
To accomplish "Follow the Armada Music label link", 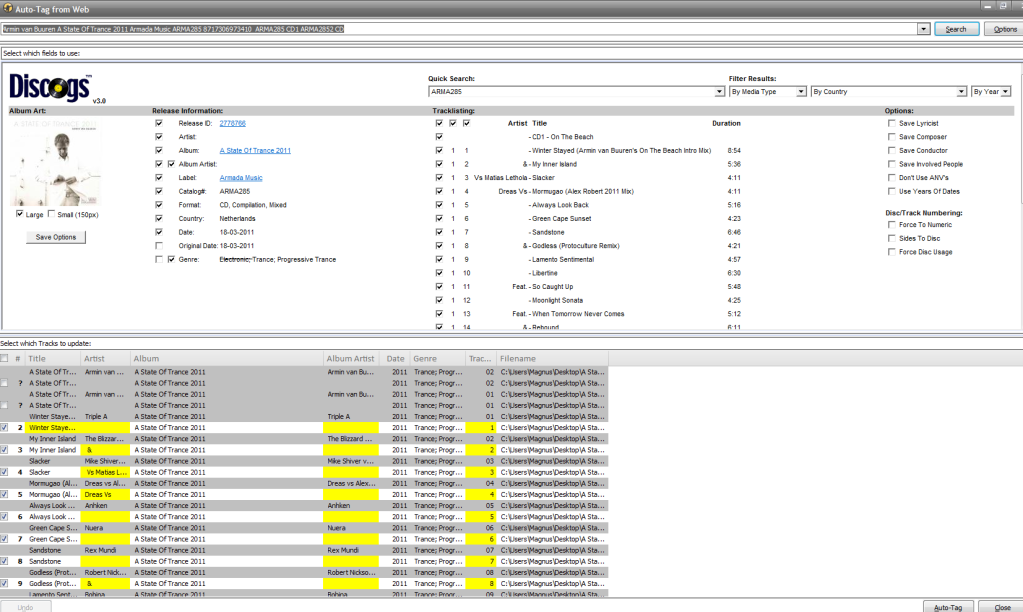I will click(241, 177).
